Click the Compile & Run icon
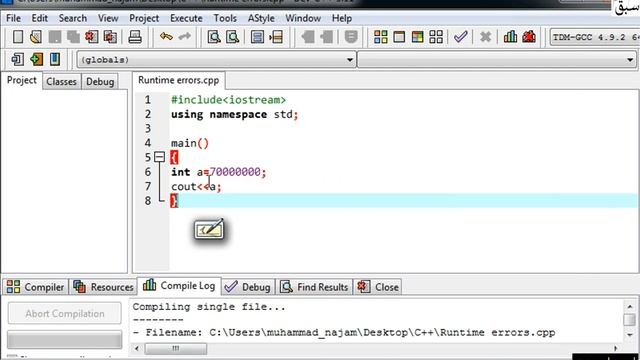 coord(418,37)
